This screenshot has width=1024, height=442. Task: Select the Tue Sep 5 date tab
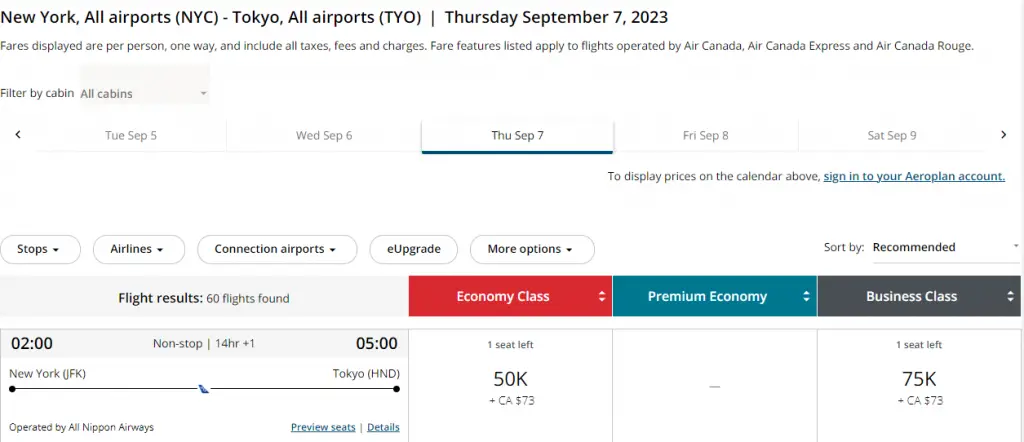click(x=131, y=136)
